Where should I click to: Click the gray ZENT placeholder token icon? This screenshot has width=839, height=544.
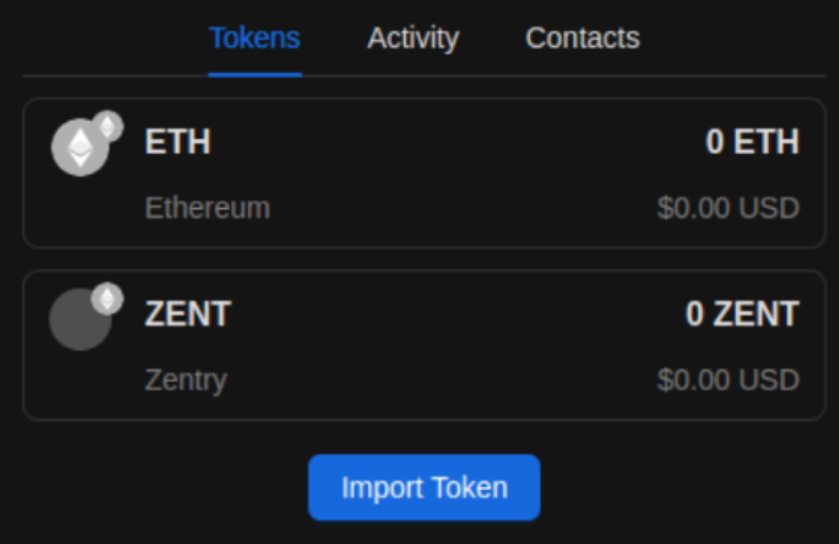pyautogui.click(x=80, y=319)
